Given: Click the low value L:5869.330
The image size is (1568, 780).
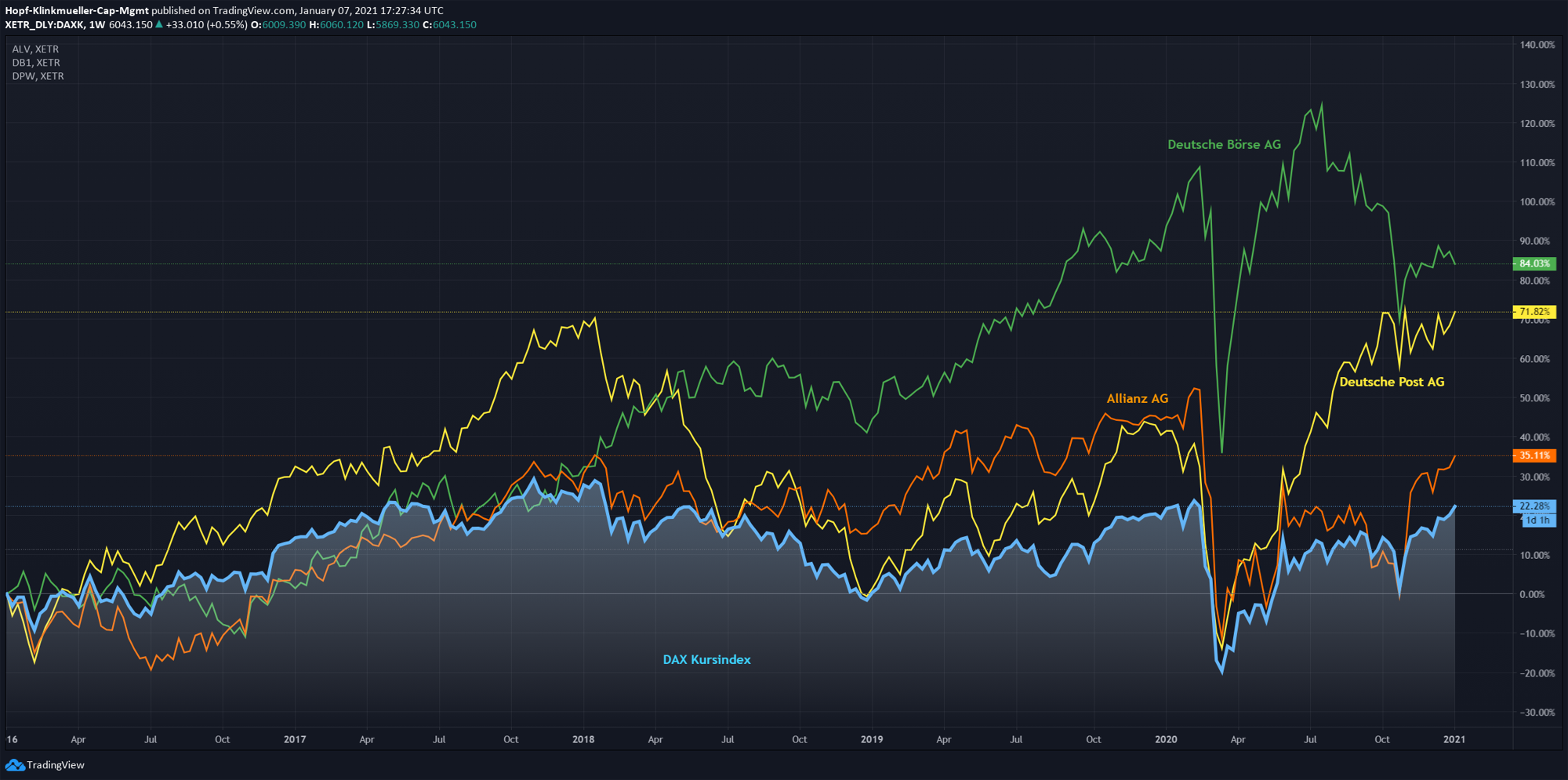Looking at the screenshot, I should click(393, 25).
